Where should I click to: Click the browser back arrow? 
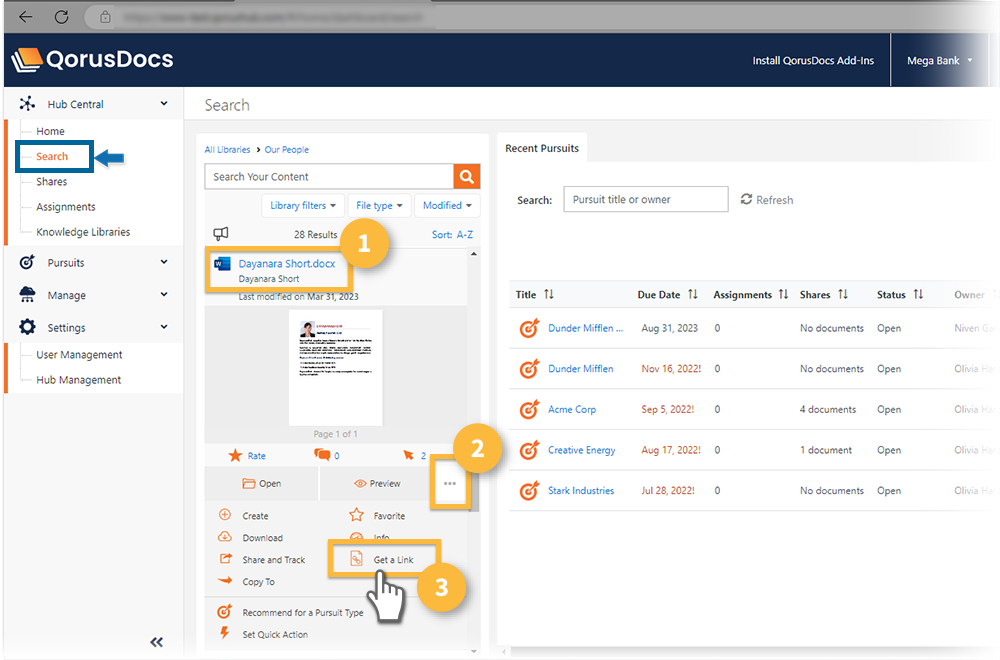[x=26, y=17]
